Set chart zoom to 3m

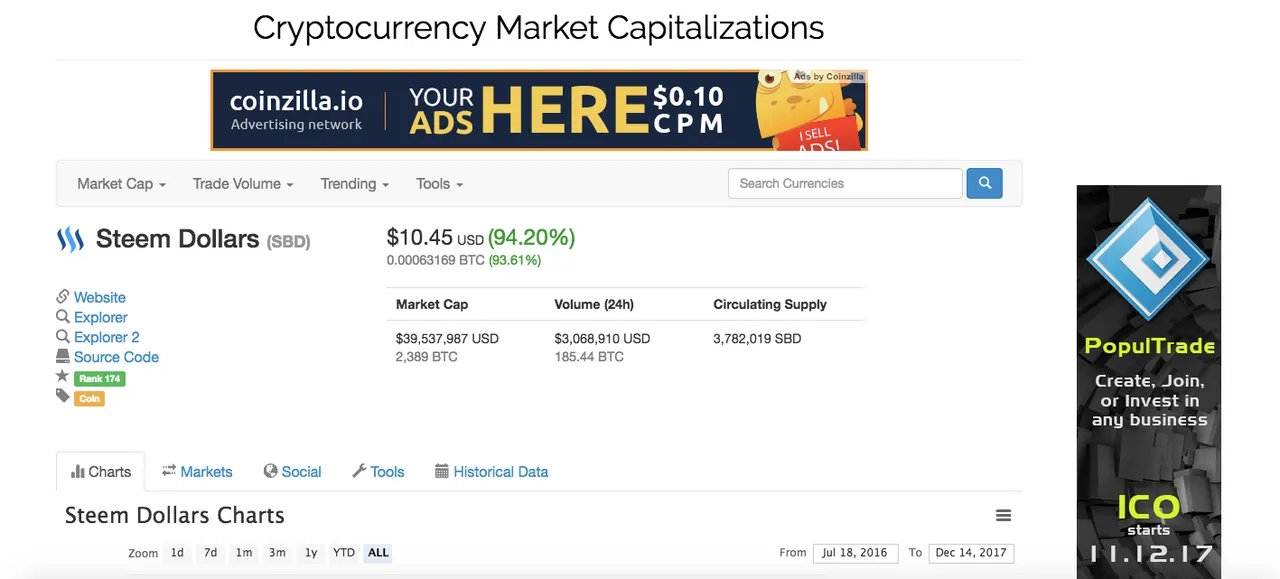277,553
